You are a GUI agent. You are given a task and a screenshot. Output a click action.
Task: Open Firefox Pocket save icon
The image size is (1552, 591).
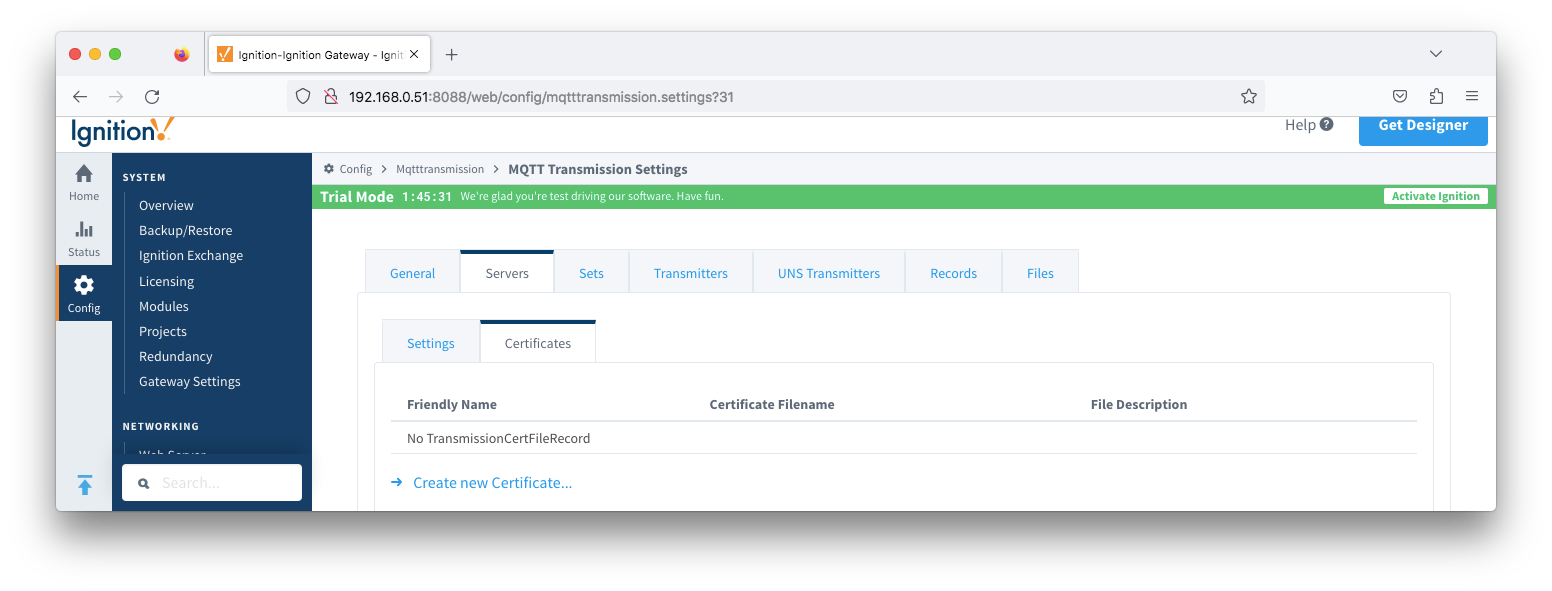point(1400,97)
